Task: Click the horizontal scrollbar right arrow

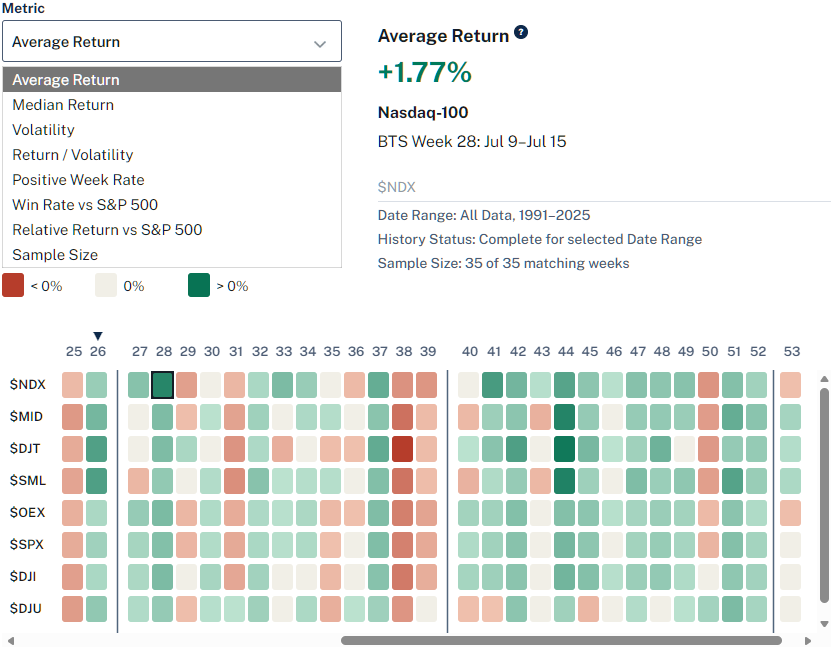Action: point(808,641)
